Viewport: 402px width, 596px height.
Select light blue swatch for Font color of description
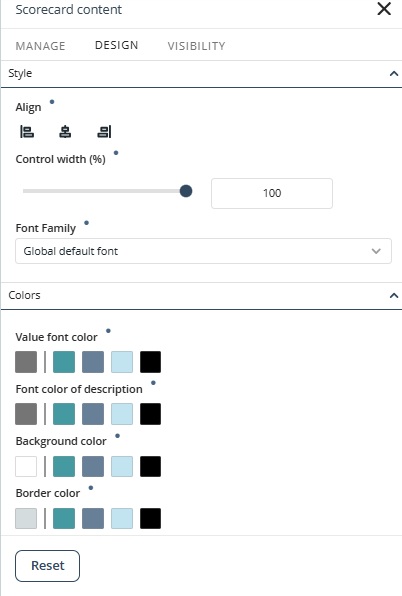pos(122,414)
